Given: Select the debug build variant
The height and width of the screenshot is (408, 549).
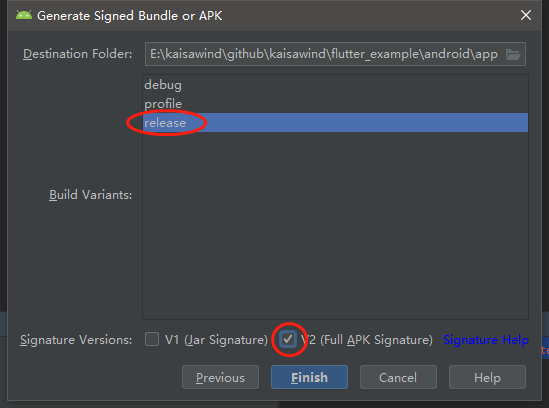Looking at the screenshot, I should pyautogui.click(x=335, y=85).
